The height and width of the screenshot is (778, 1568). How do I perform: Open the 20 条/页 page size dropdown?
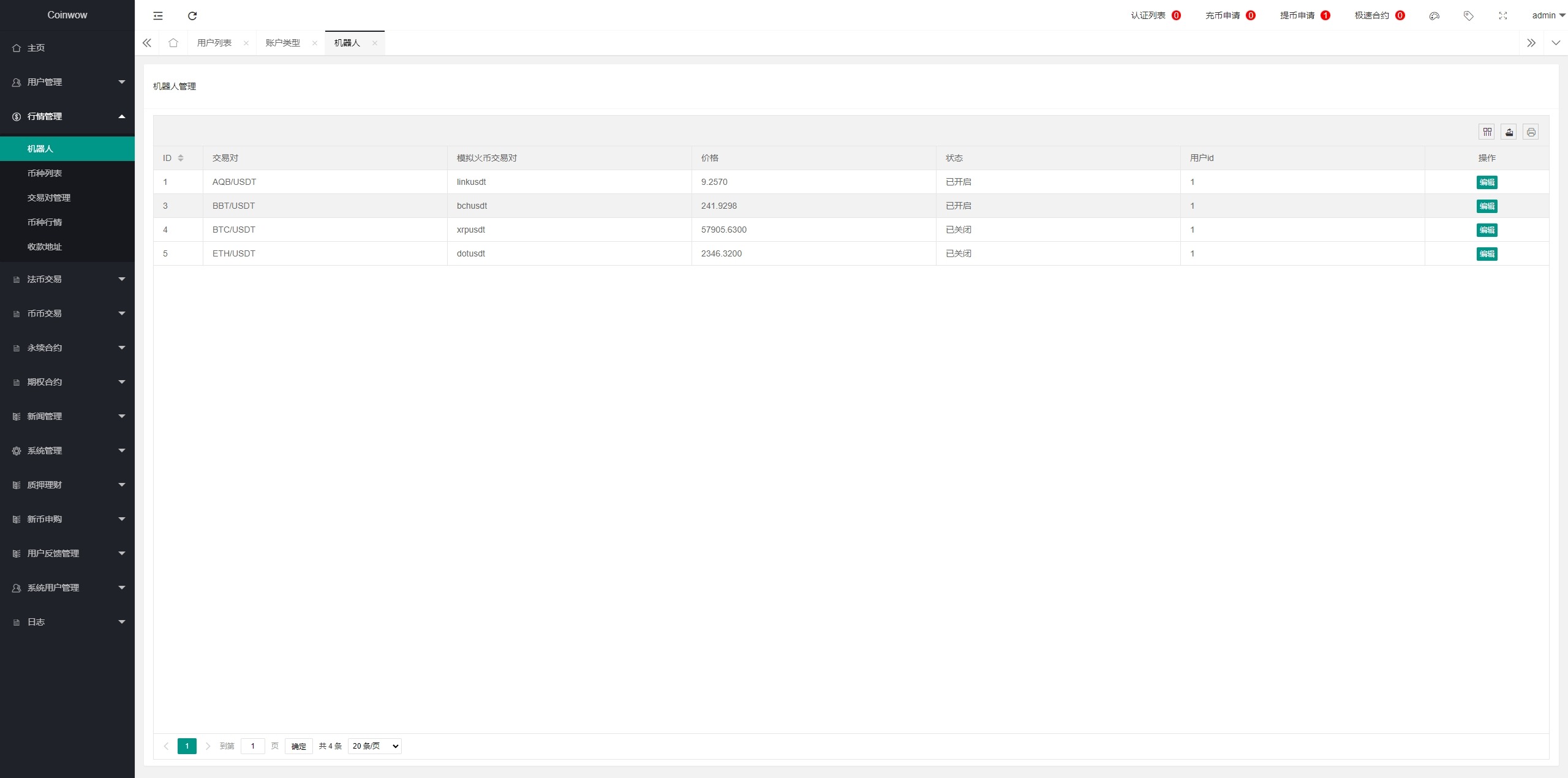(374, 746)
